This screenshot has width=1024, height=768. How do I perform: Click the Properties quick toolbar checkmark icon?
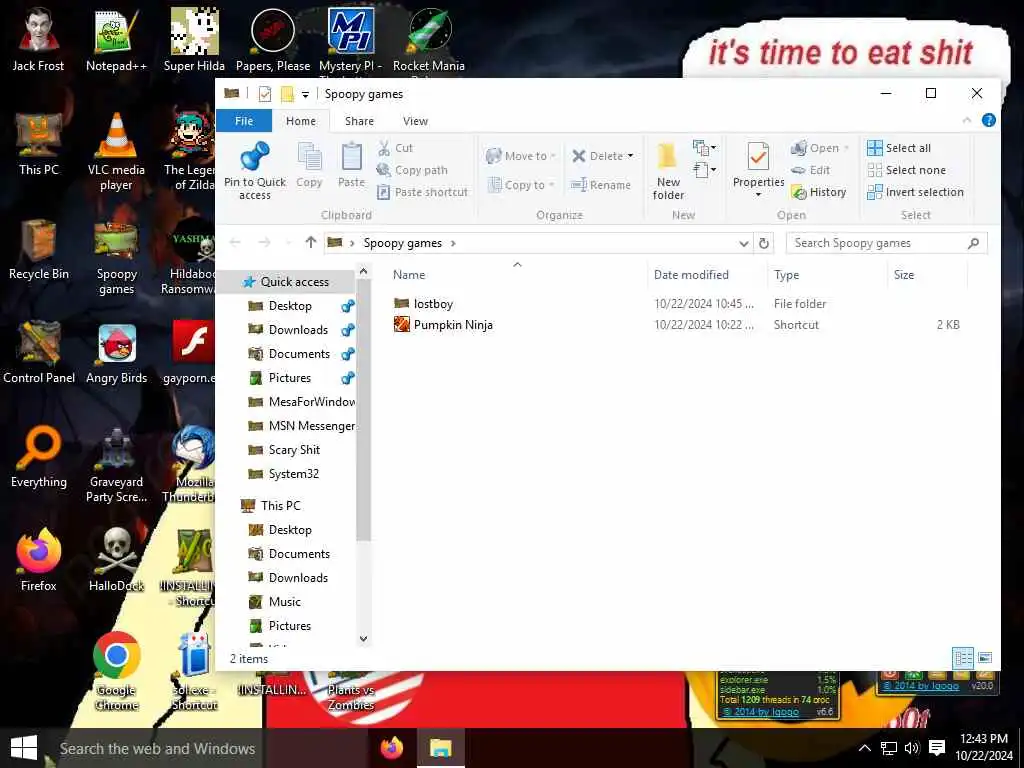click(264, 94)
